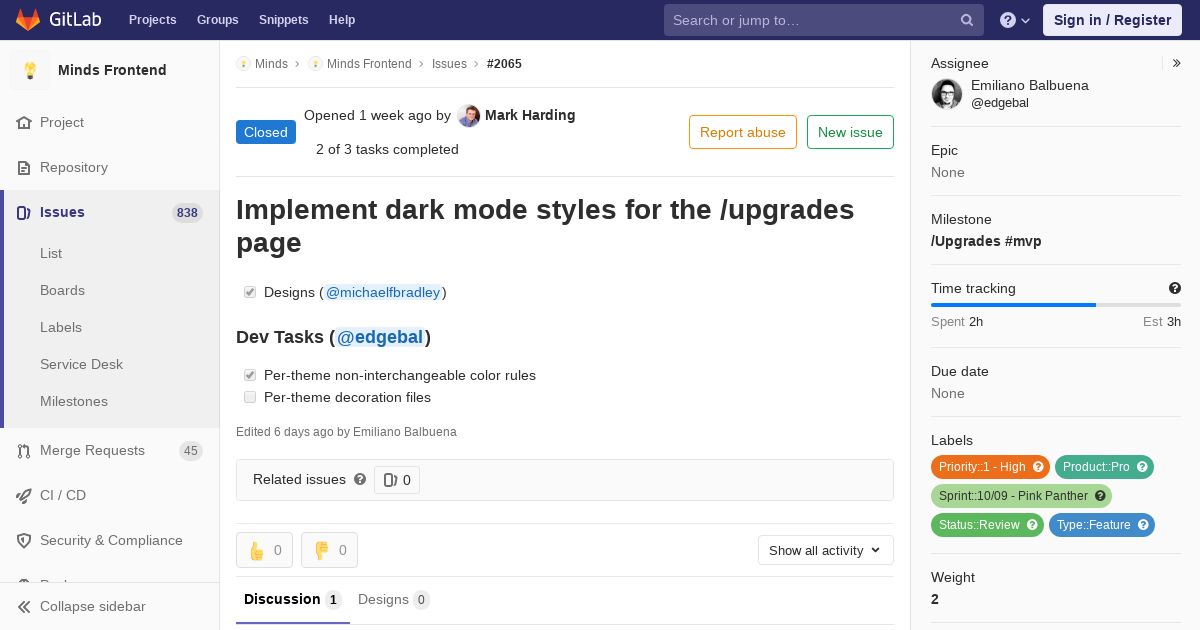Click the Security & Compliance shield icon

coord(24,540)
